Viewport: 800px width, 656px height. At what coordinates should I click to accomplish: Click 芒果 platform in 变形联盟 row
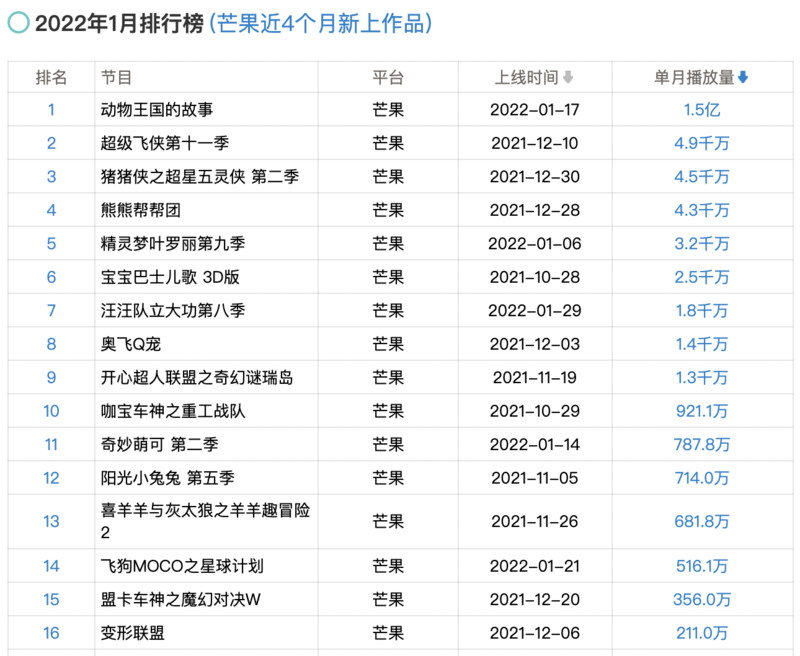click(388, 633)
